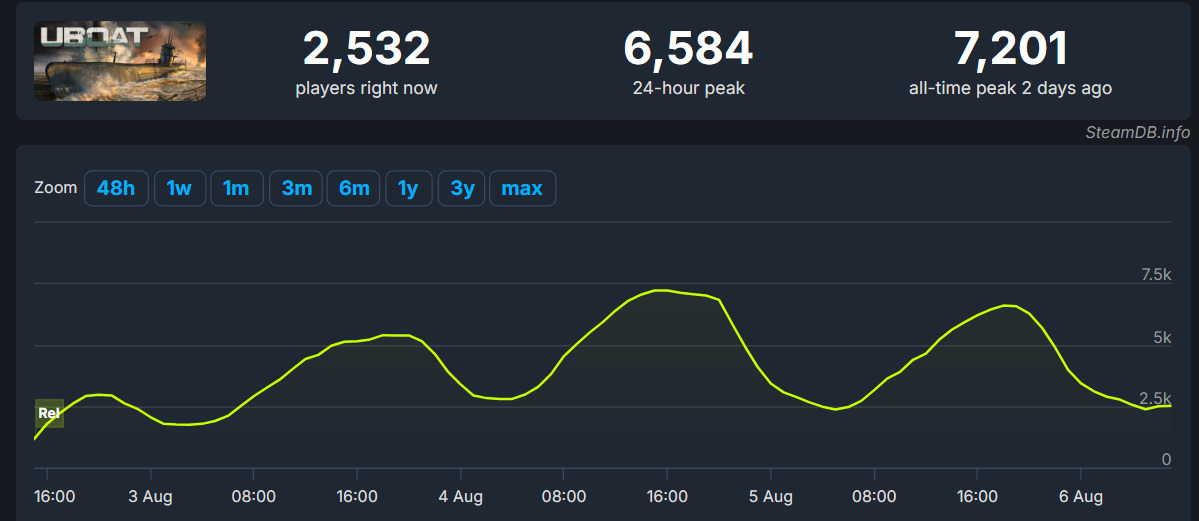Click the 5 Aug date axis label
Viewport: 1199px width, 521px height.
770,496
